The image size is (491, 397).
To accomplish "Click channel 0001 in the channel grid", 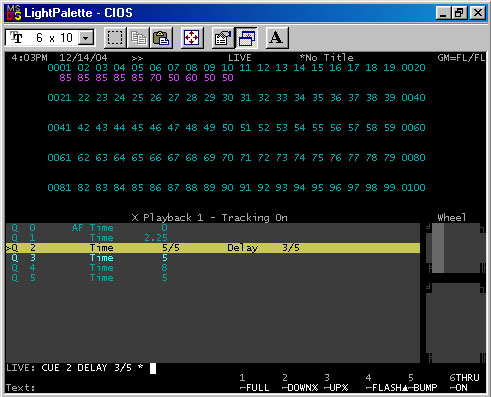I will 59,68.
